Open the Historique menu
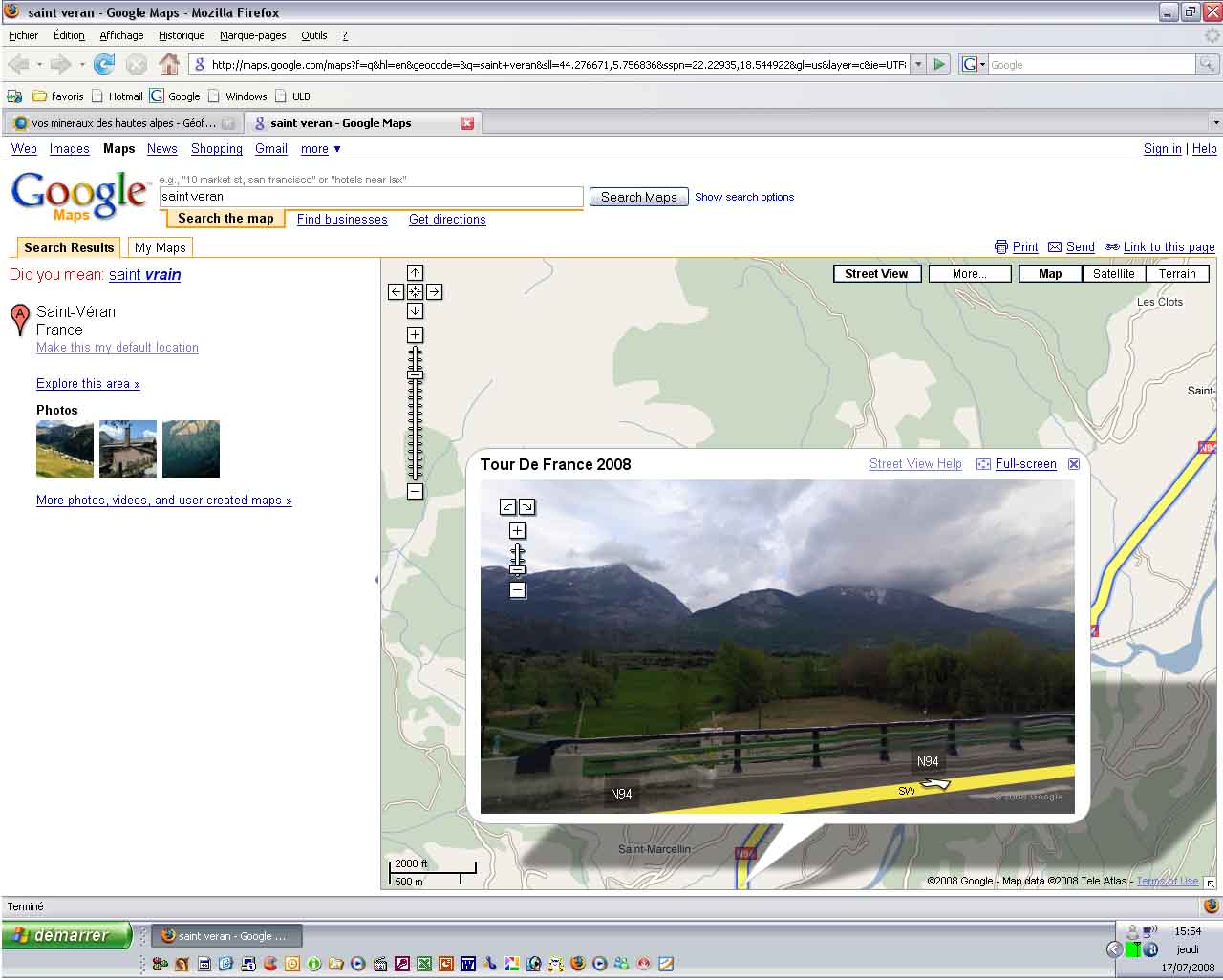 [x=182, y=35]
